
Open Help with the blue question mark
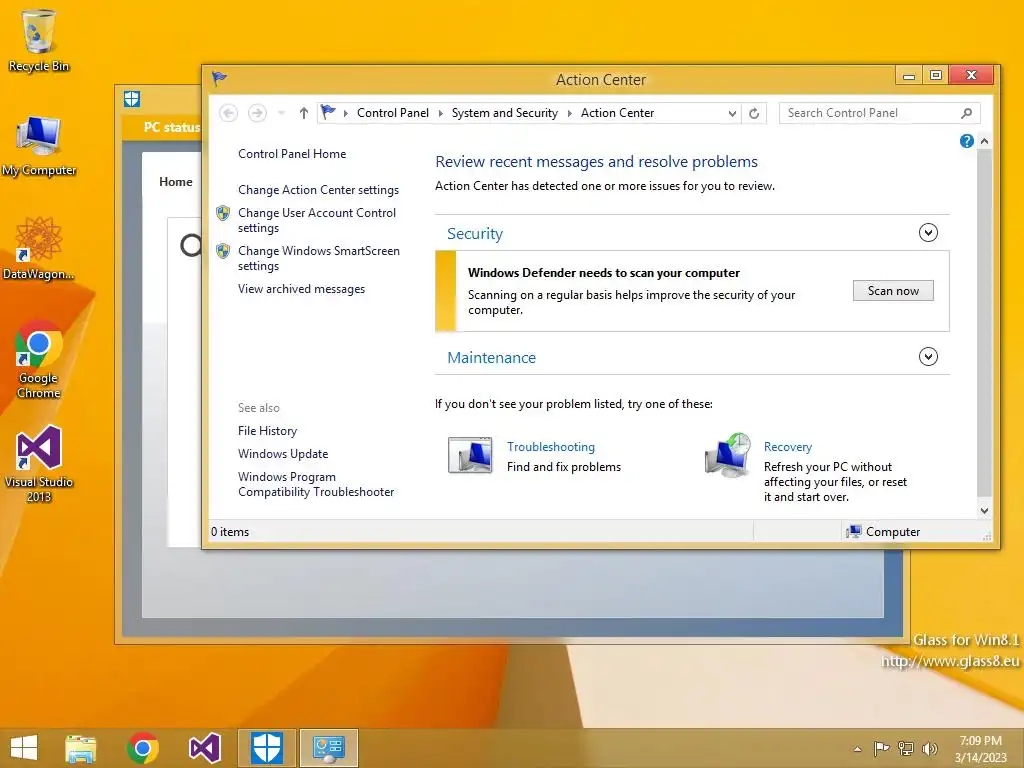(x=967, y=141)
